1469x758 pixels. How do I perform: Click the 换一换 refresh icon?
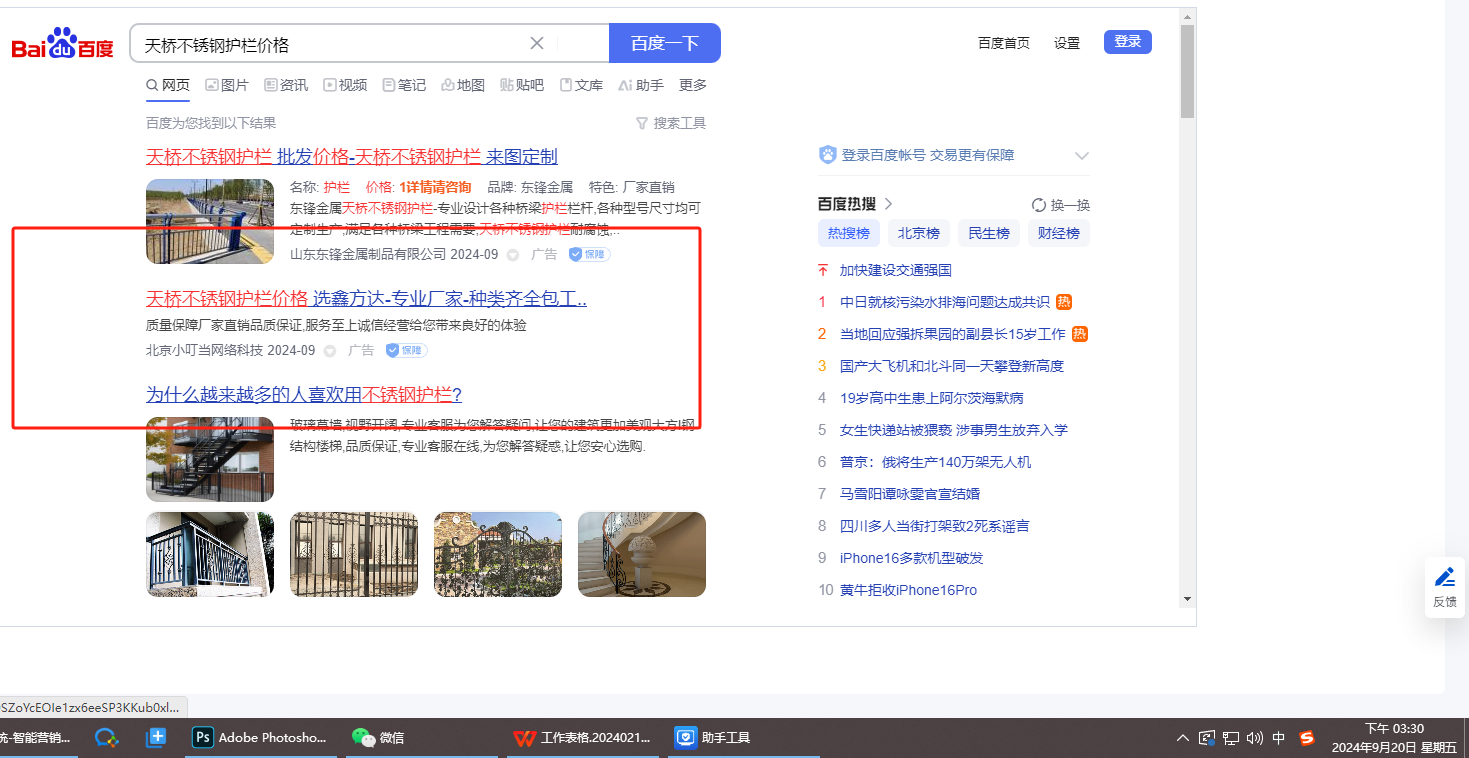point(1038,205)
